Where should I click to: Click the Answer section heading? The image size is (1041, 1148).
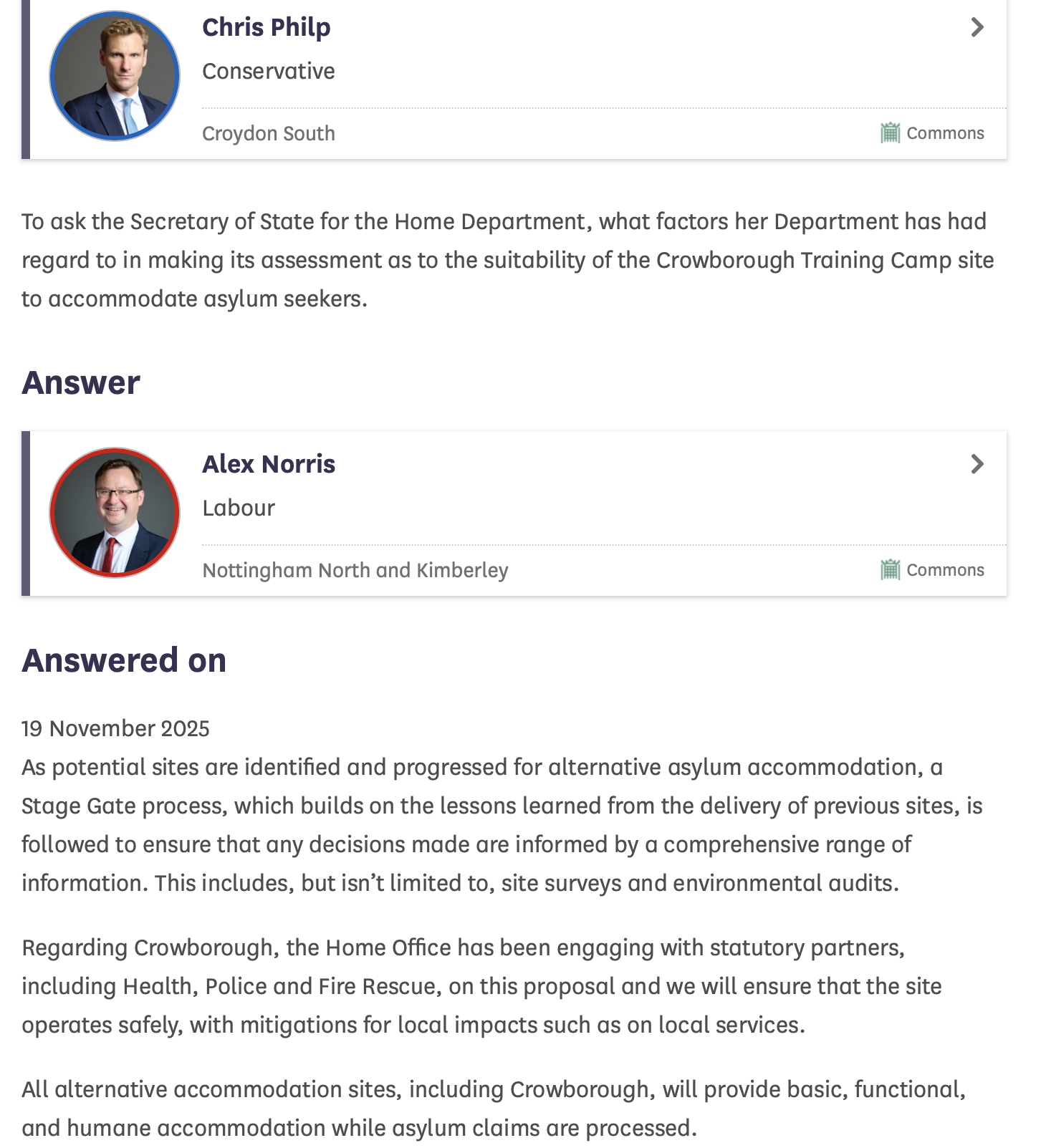(x=81, y=382)
